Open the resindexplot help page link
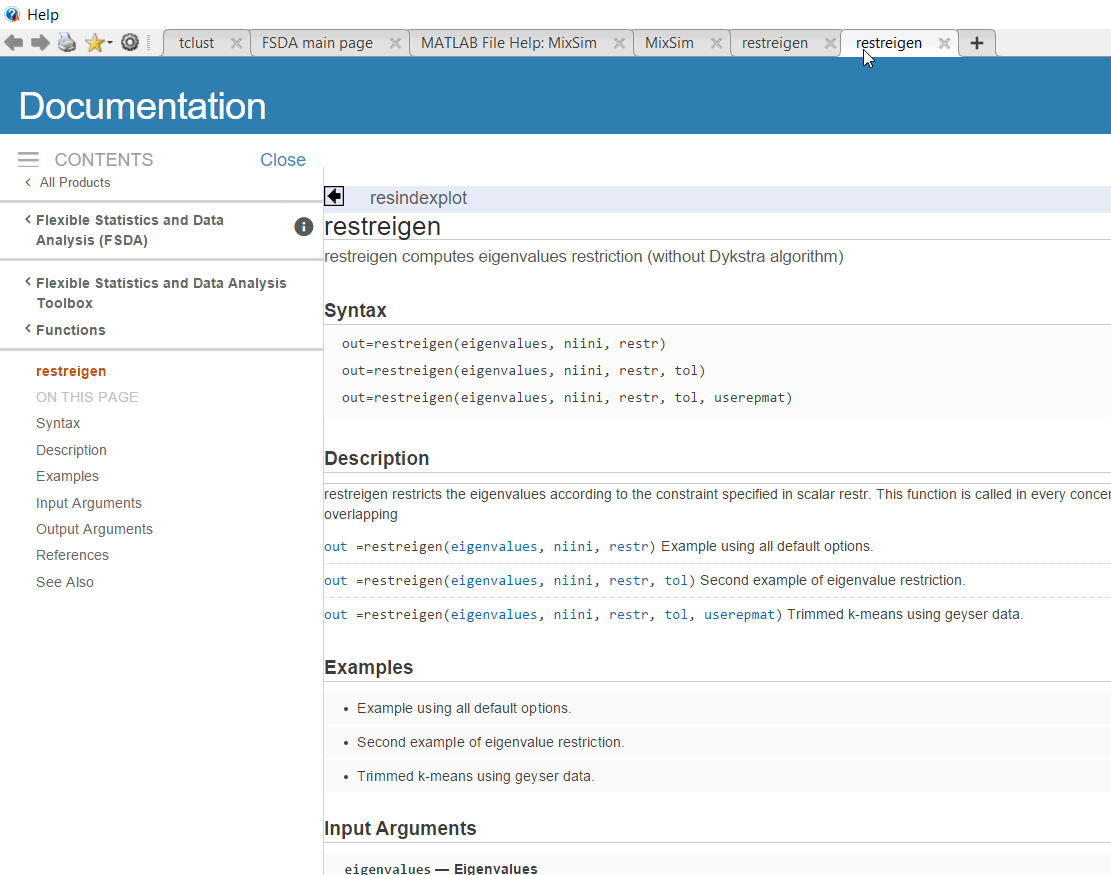Image resolution: width=1111 pixels, height=875 pixels. point(418,197)
